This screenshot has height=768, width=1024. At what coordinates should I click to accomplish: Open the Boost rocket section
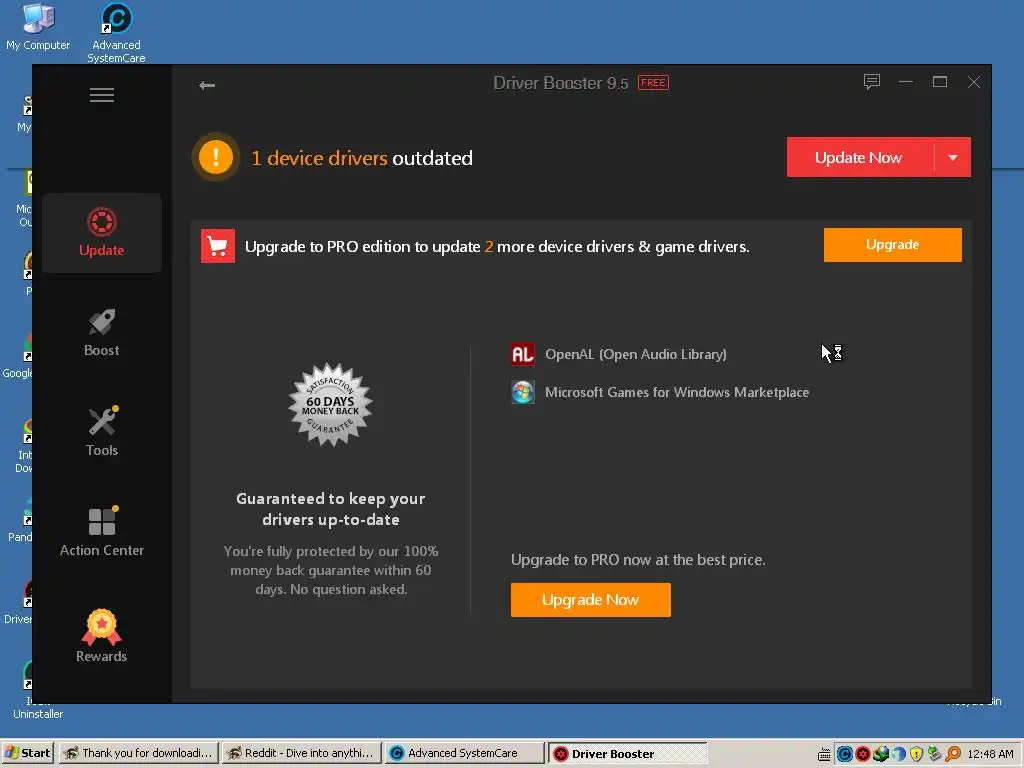pos(102,332)
